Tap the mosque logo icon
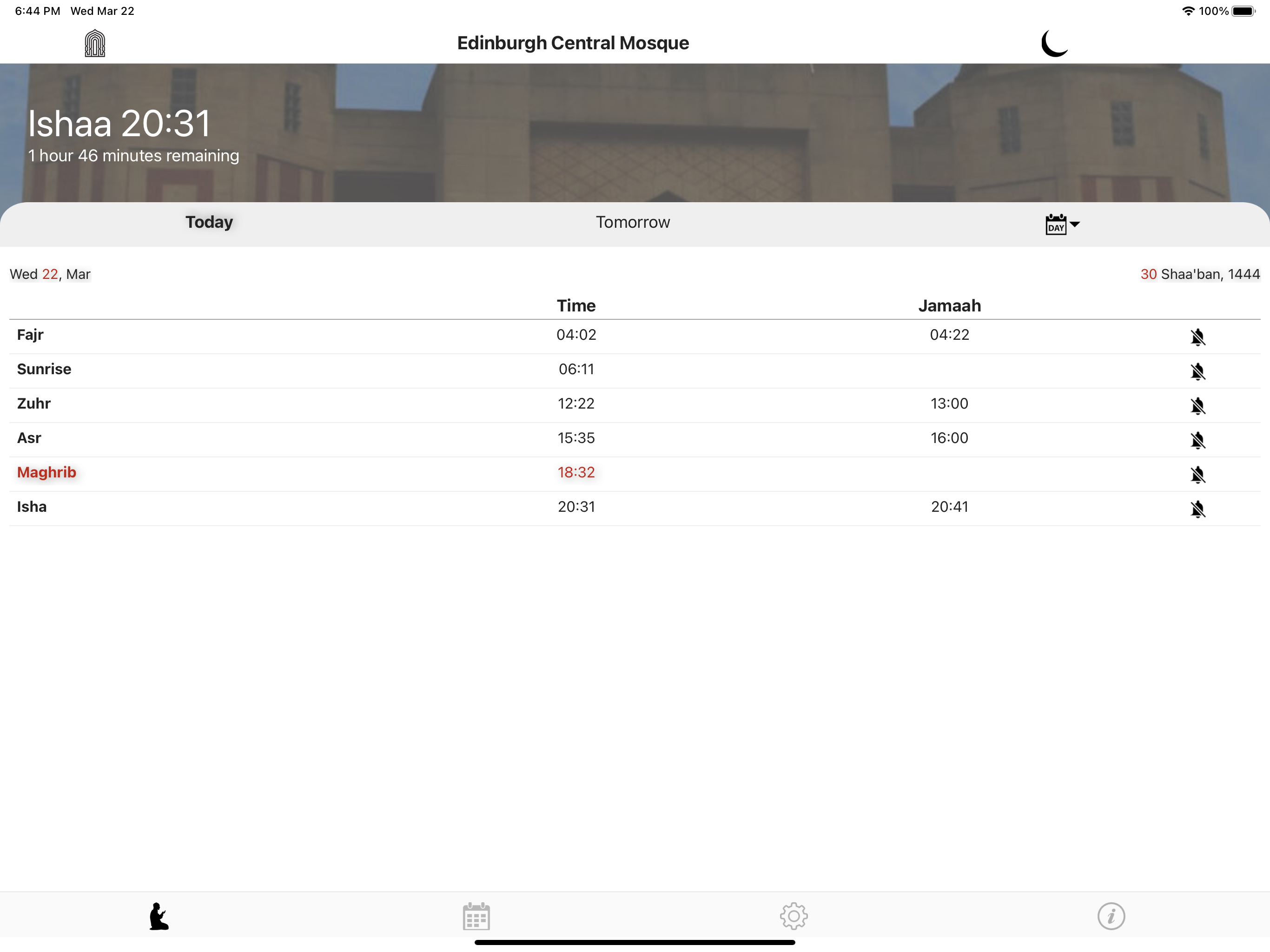The height and width of the screenshot is (952, 1270). [x=95, y=43]
